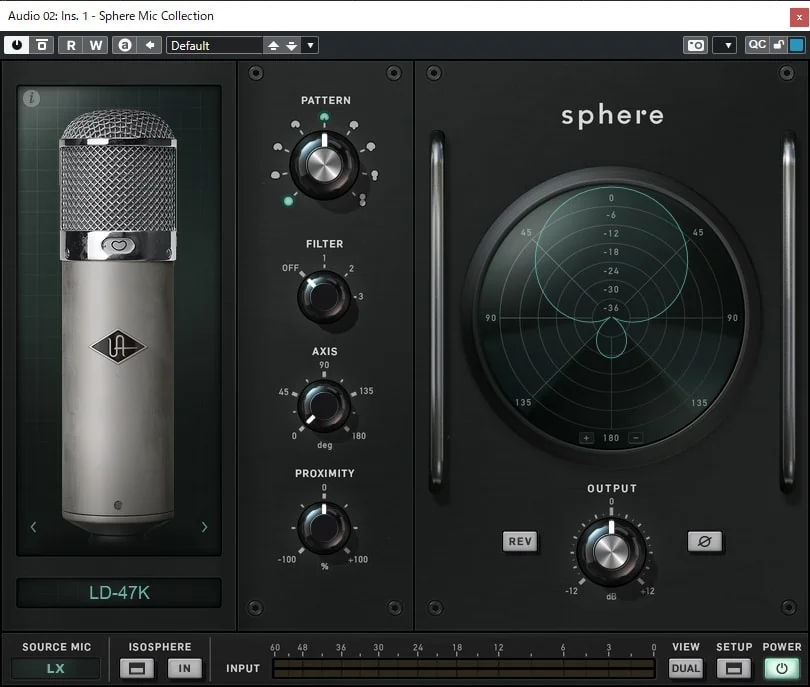Toggle DUAL view mode
Viewport: 810px width, 687px height.
click(x=685, y=668)
